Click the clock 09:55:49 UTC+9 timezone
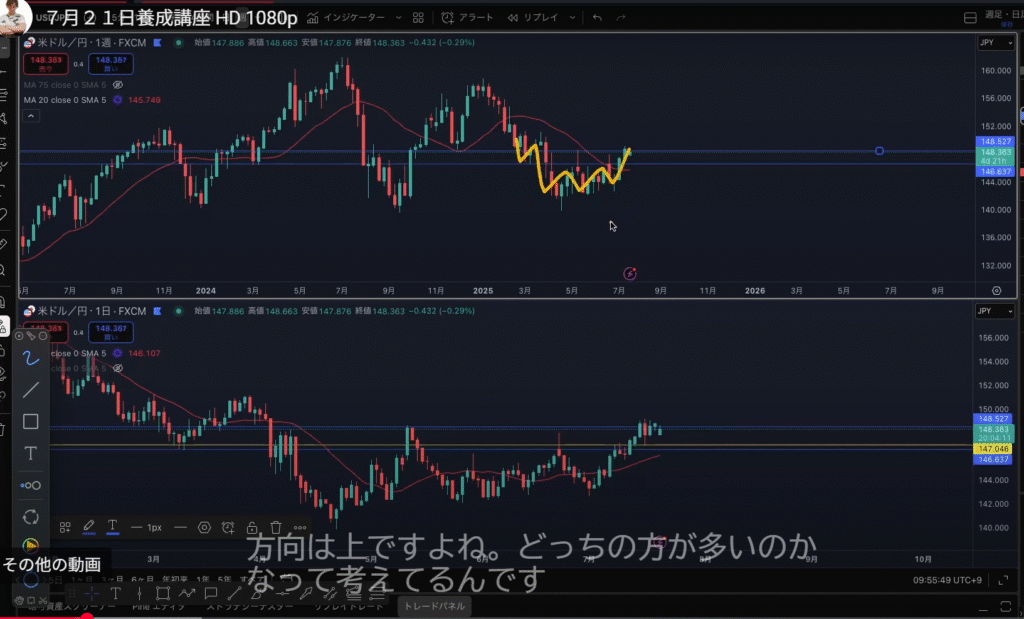Image resolution: width=1024 pixels, height=619 pixels. coord(947,580)
